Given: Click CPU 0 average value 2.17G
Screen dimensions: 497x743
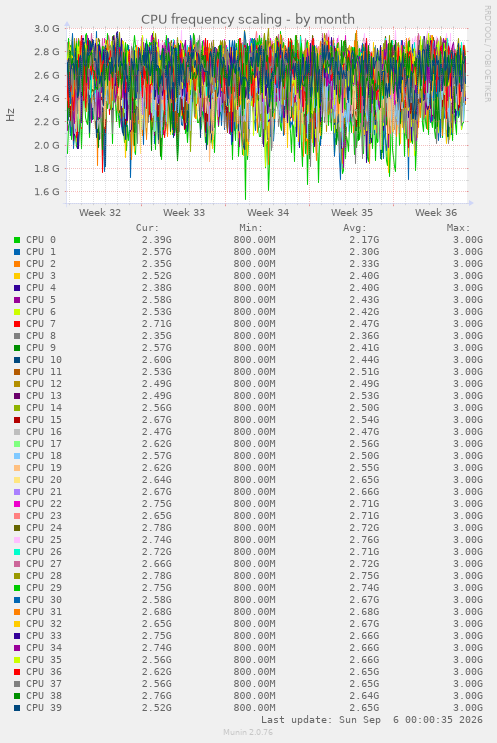Looking at the screenshot, I should (x=364, y=240).
